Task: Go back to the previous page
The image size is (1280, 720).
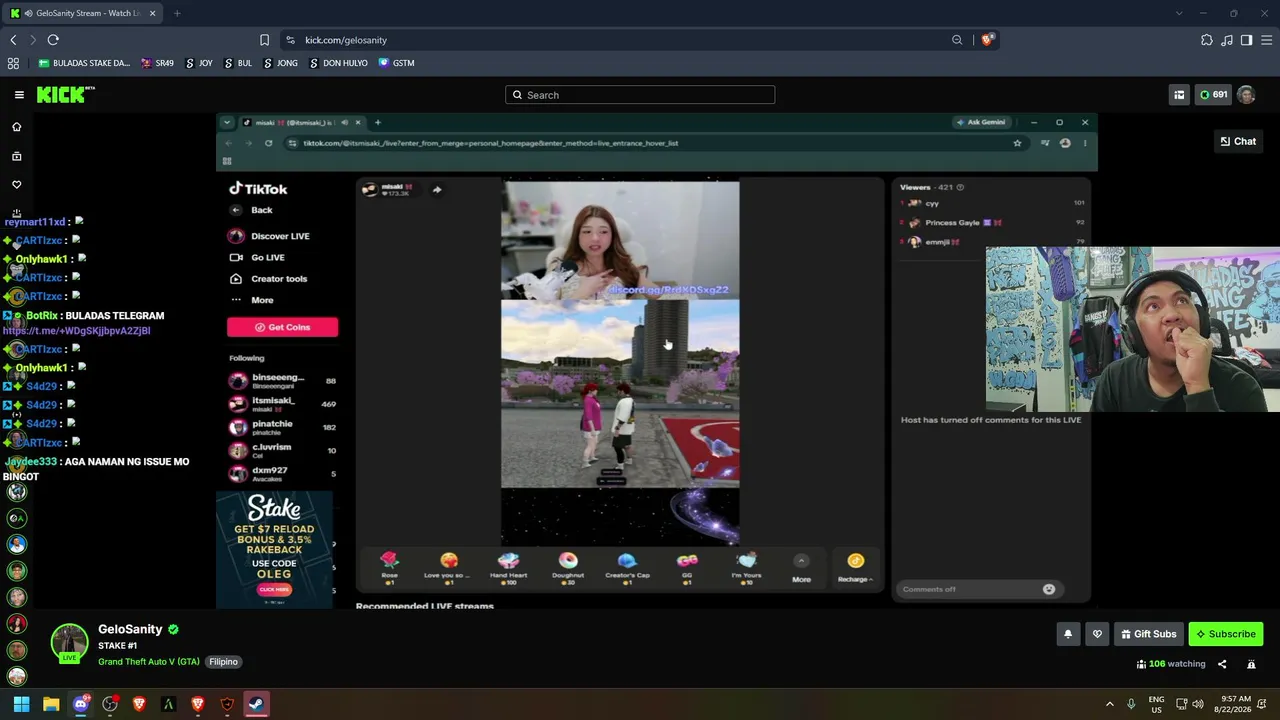Action: [x=13, y=40]
